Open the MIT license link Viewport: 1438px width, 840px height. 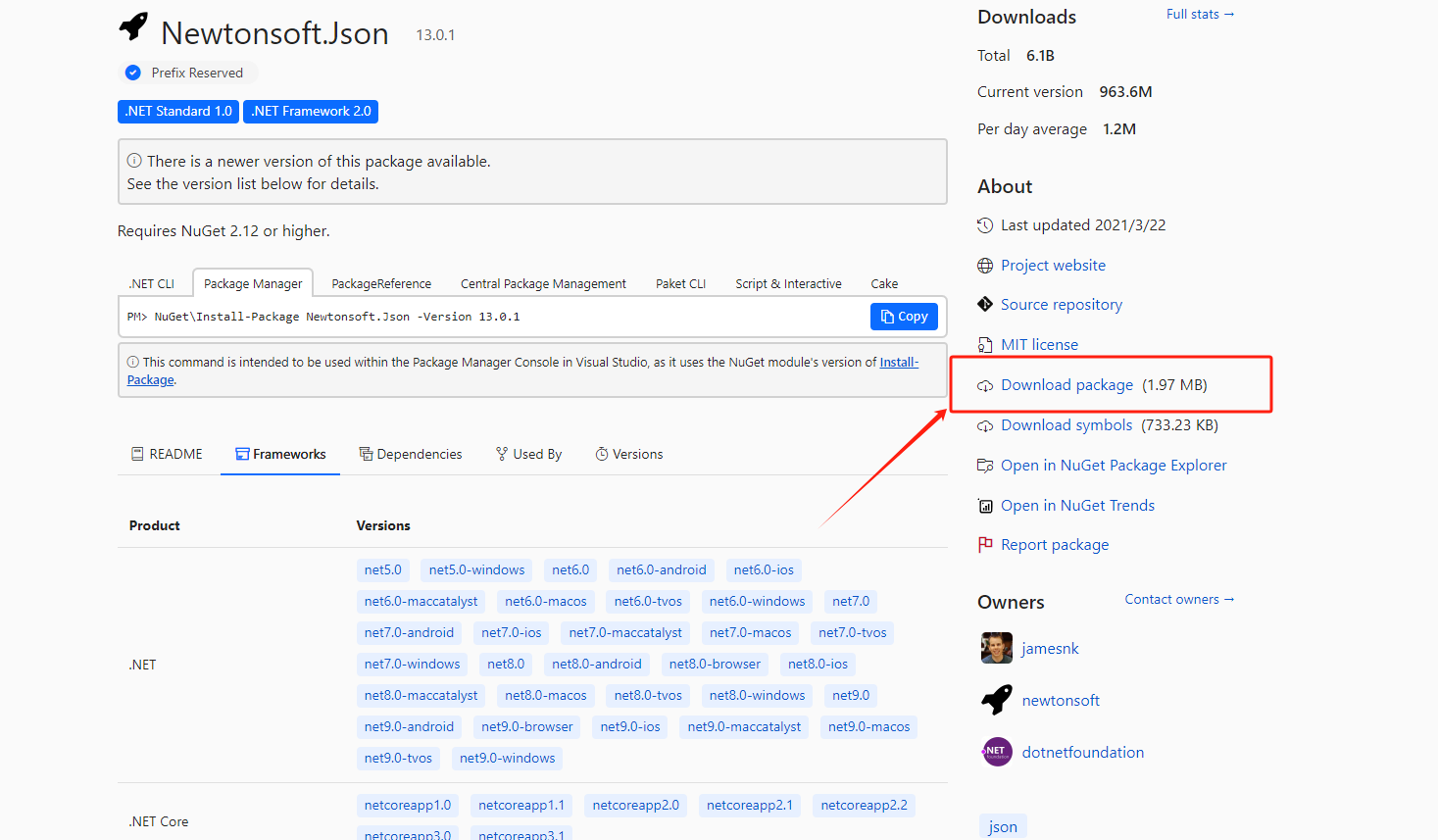(x=1039, y=345)
